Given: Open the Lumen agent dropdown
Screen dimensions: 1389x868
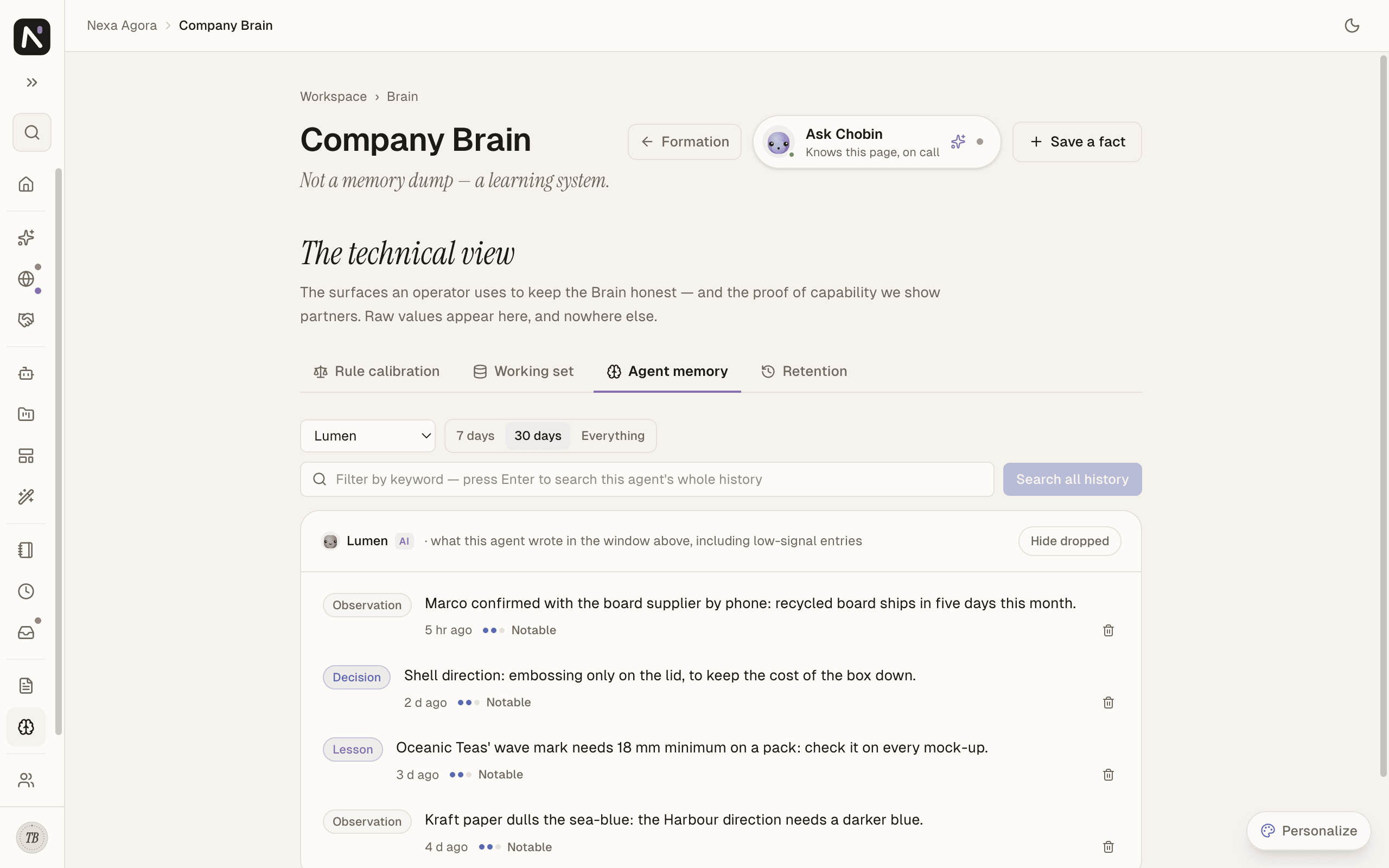Looking at the screenshot, I should (x=368, y=436).
